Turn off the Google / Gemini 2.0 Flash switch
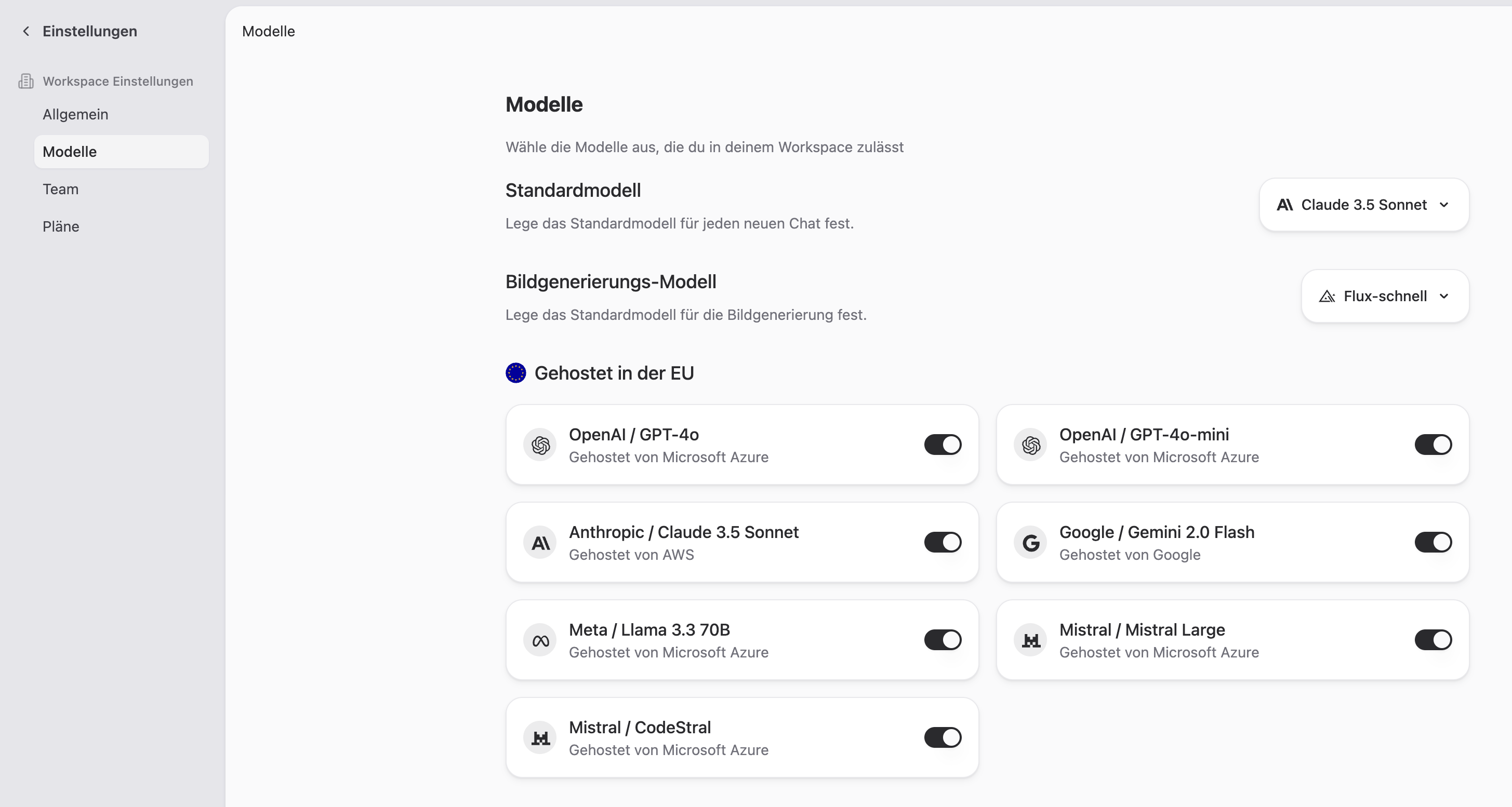 click(x=1433, y=542)
